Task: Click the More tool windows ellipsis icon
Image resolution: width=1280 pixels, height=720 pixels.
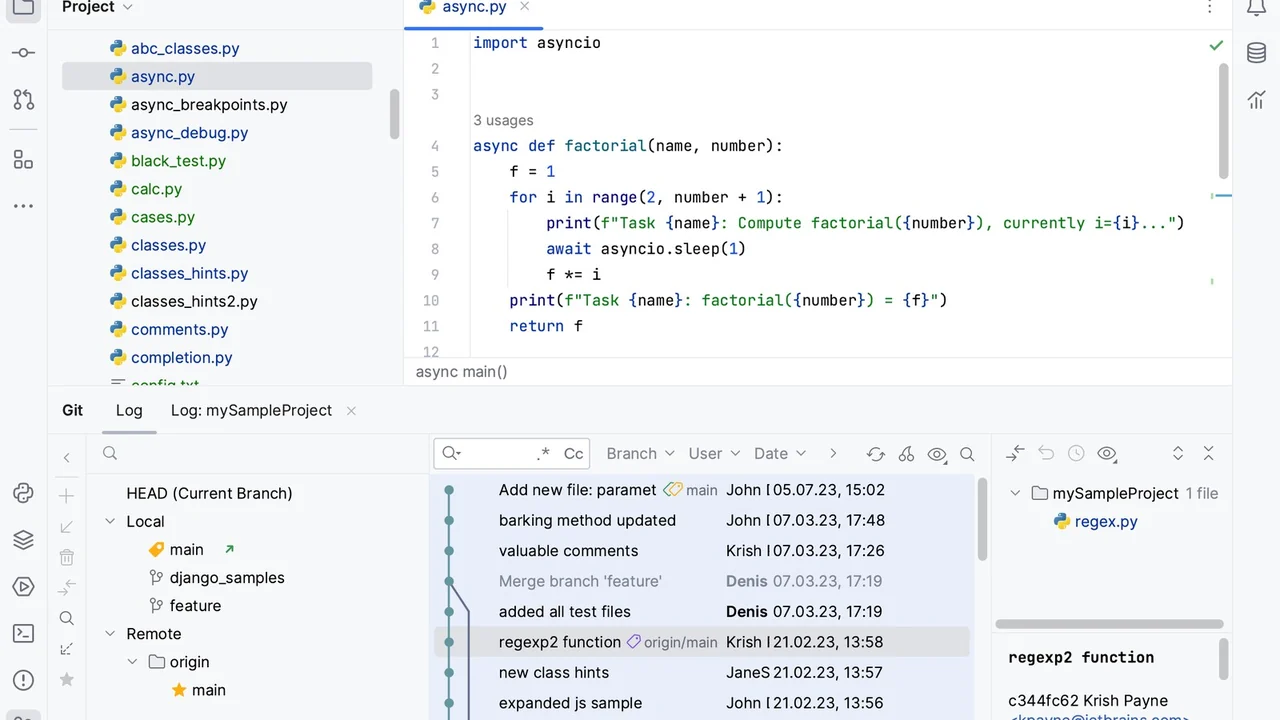Action: pos(23,206)
